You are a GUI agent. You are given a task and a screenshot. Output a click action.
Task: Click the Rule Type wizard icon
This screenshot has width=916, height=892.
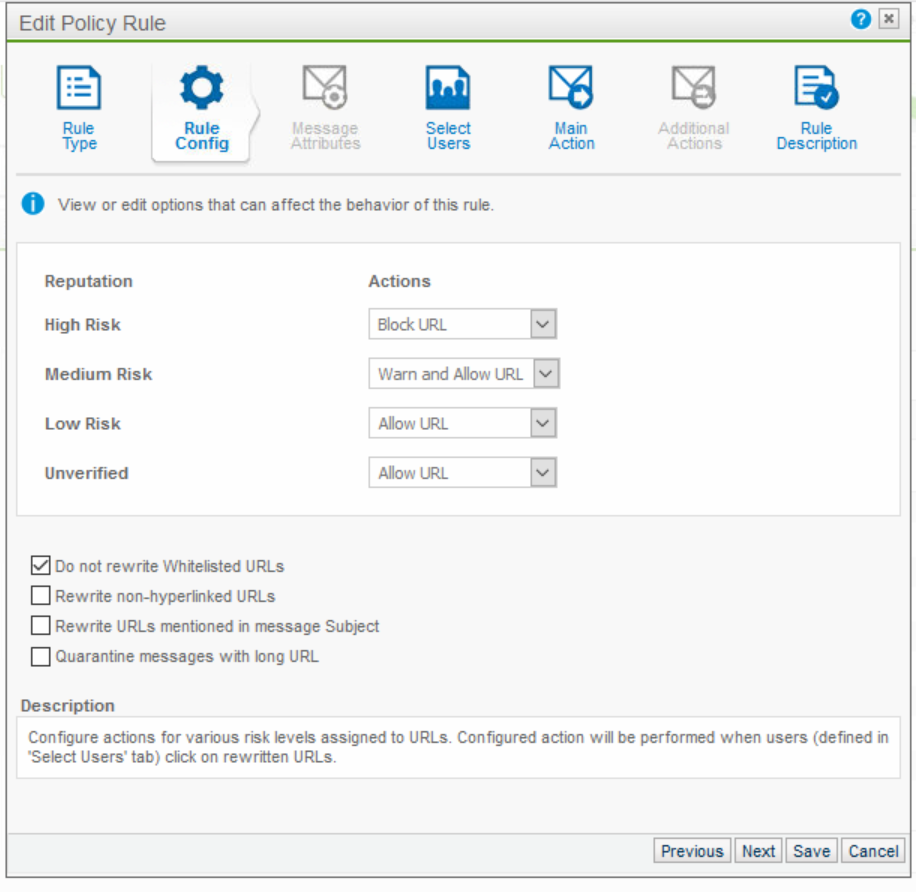click(x=79, y=89)
